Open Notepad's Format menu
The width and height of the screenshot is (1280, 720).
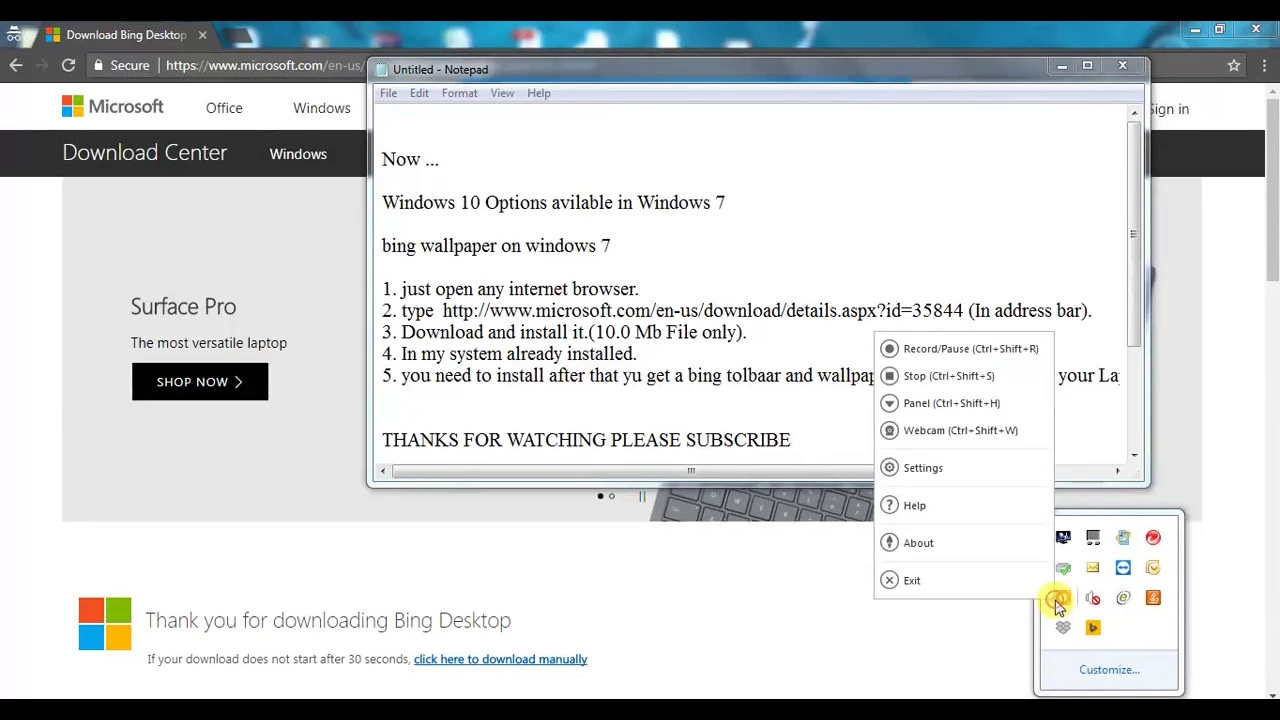[x=460, y=93]
